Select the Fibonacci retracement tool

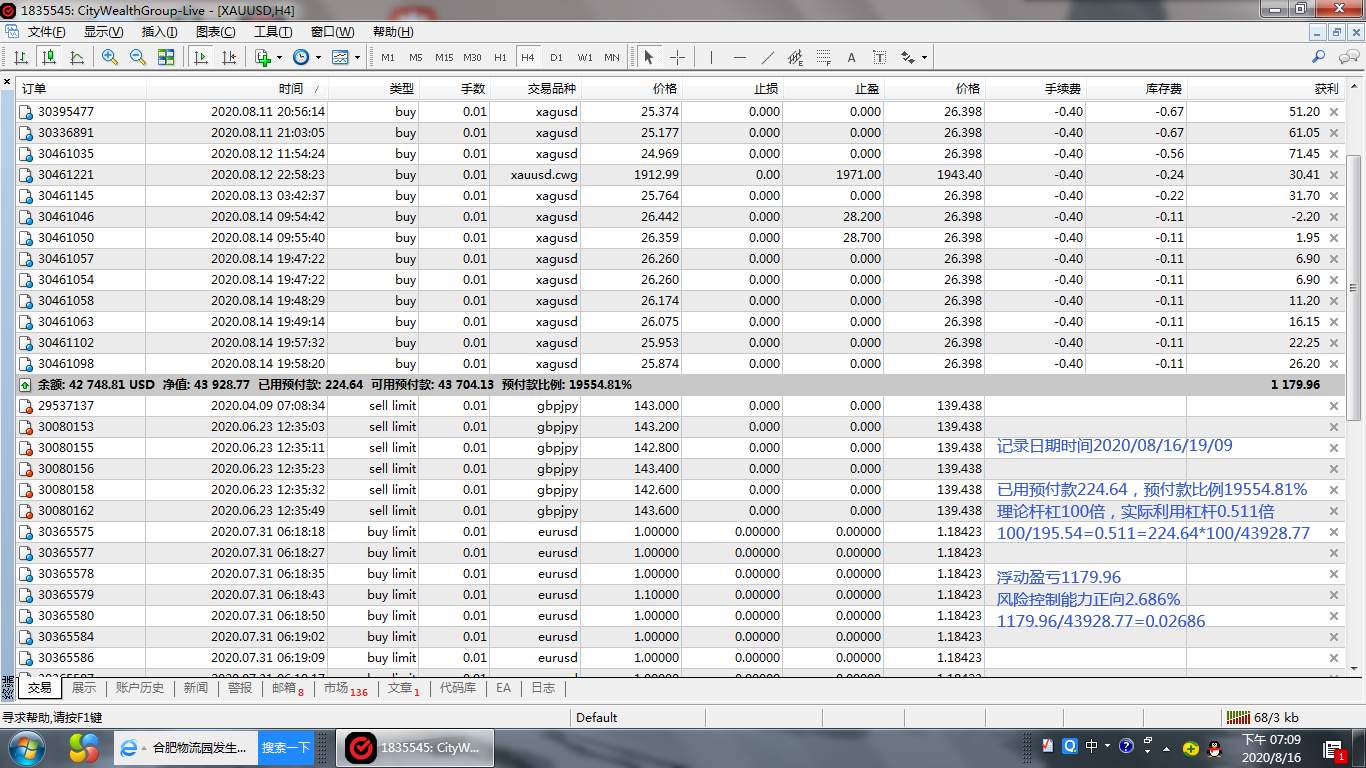click(823, 57)
